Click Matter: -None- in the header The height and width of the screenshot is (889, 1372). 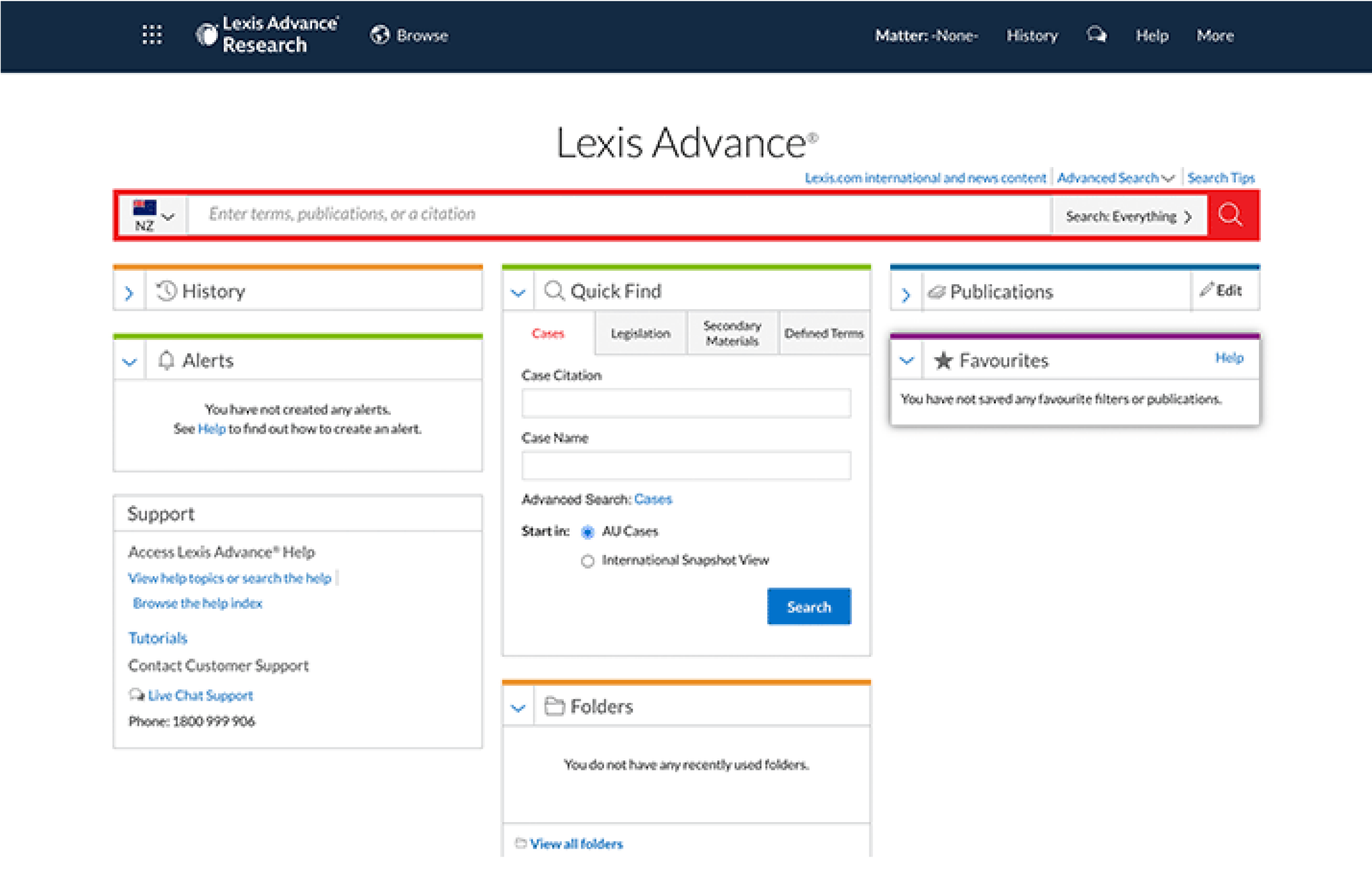click(926, 36)
